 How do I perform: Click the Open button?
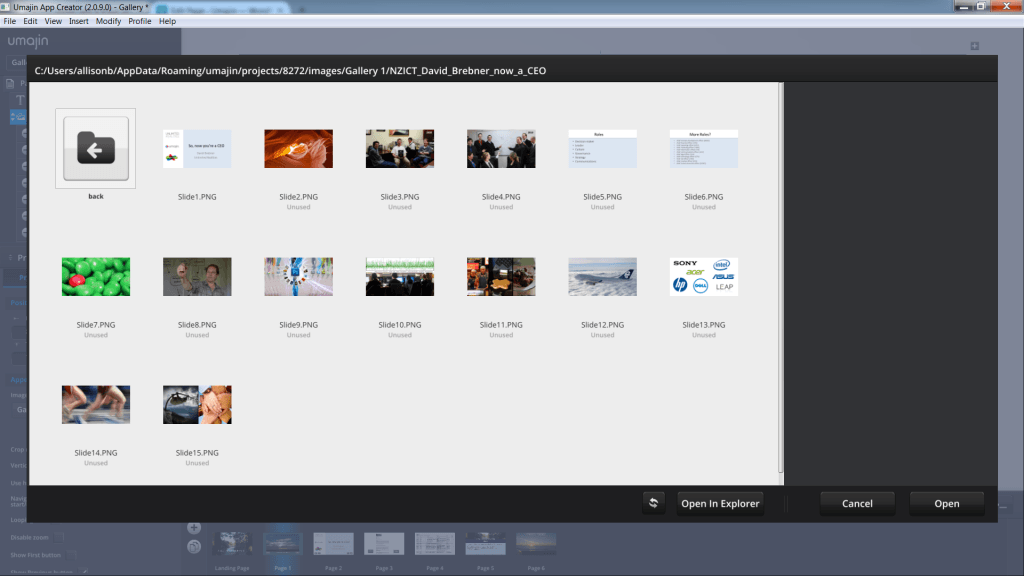(x=946, y=504)
